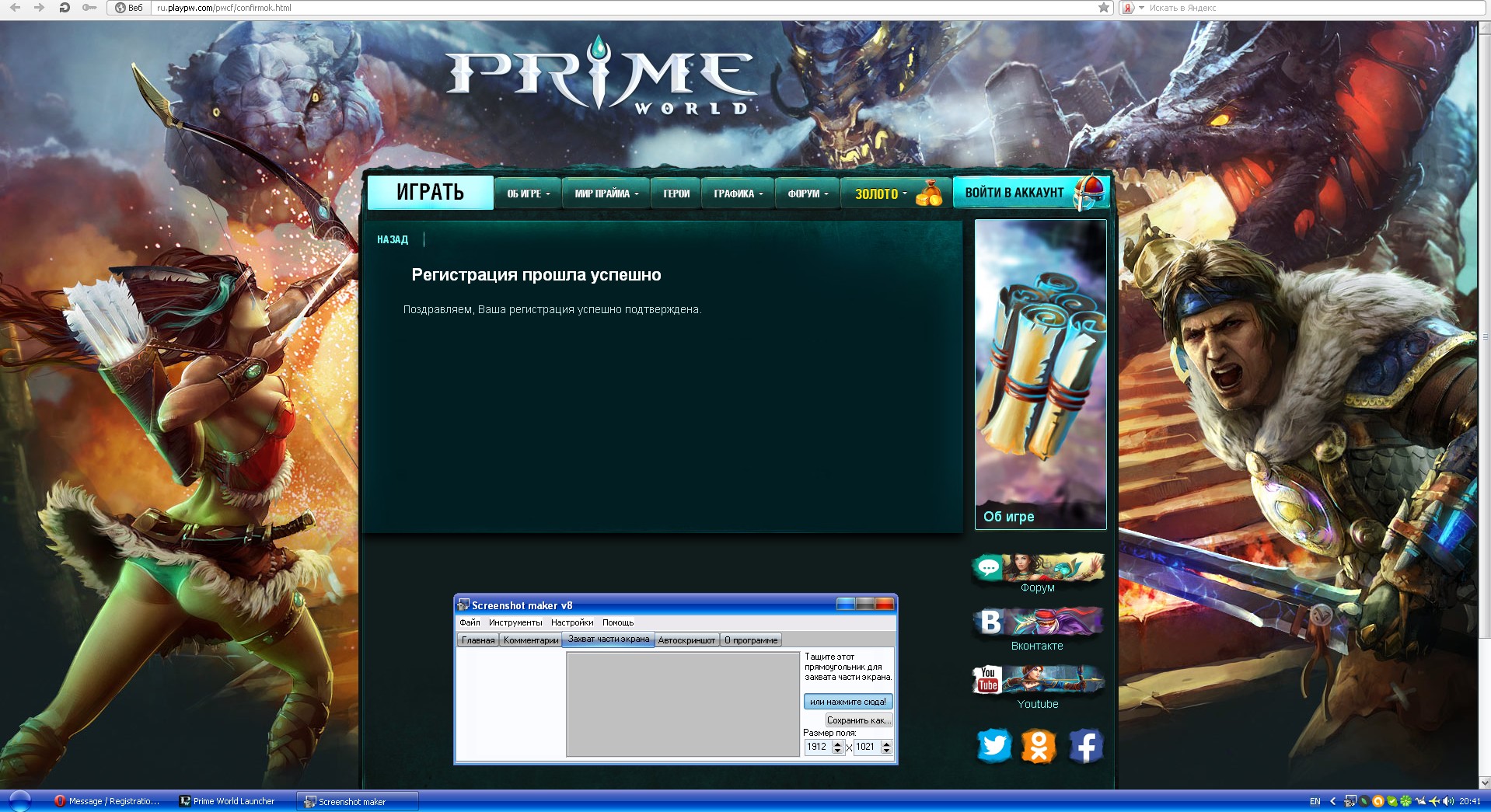This screenshot has width=1491, height=812.
Task: Open the Форум link
Action: tap(1037, 587)
